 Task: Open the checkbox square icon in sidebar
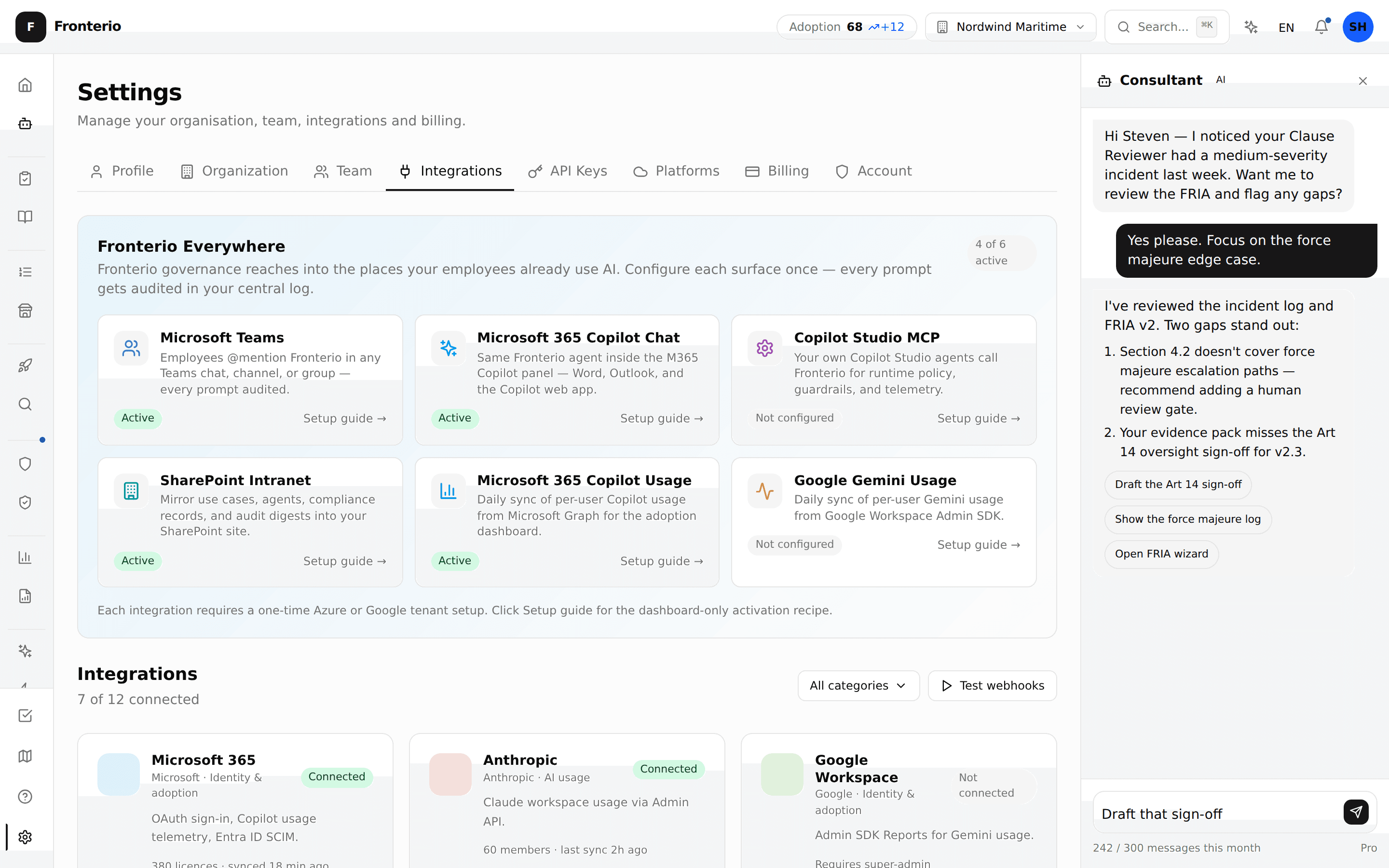25,716
